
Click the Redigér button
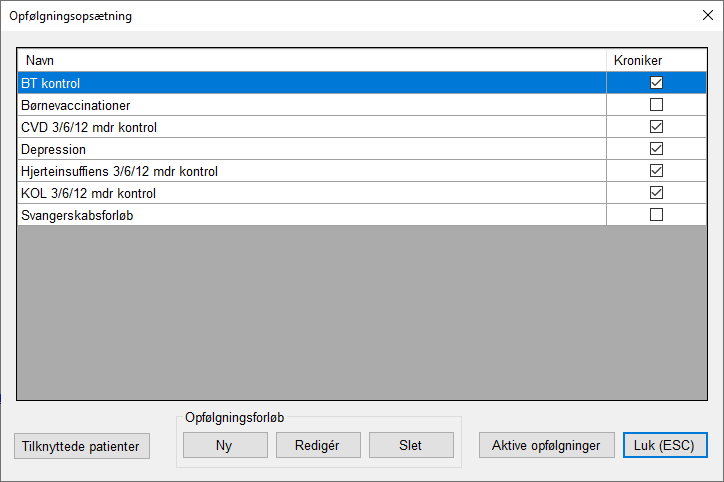318,445
